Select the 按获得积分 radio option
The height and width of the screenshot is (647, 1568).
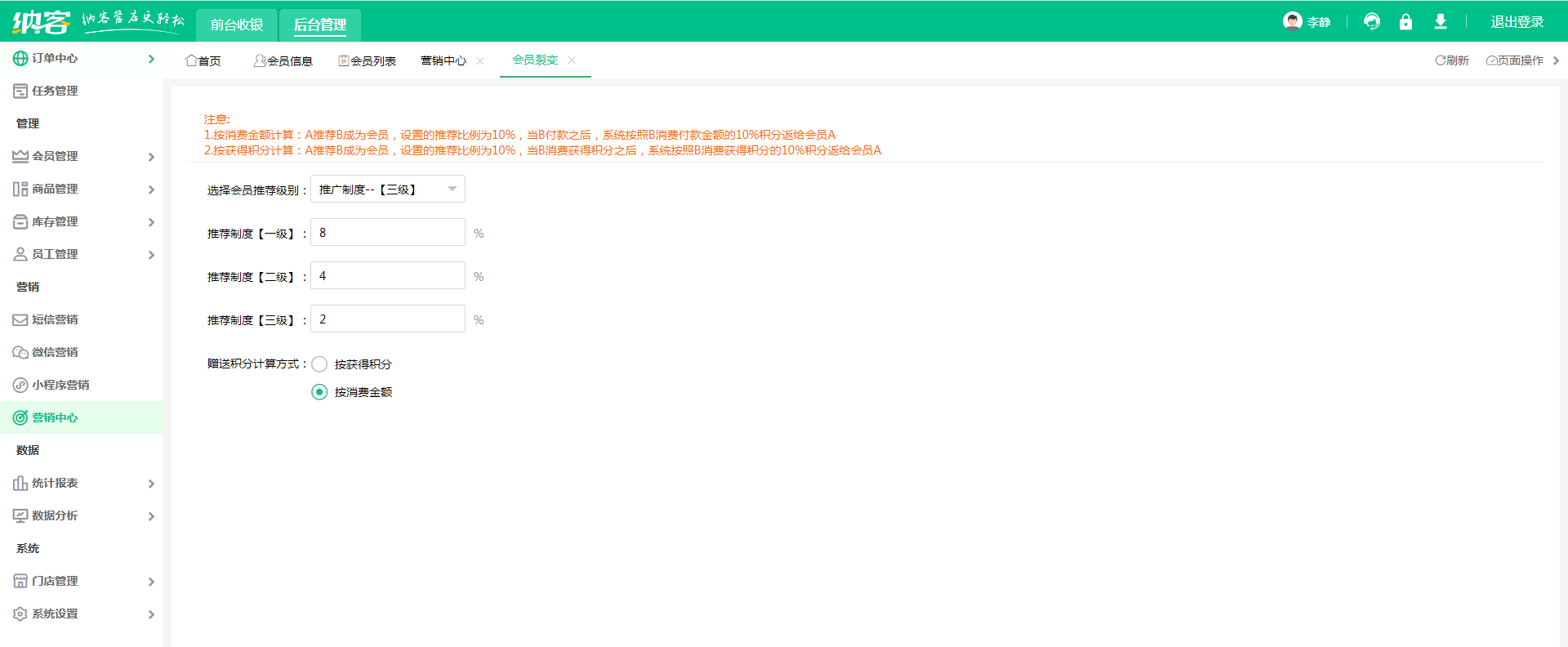pyautogui.click(x=319, y=364)
